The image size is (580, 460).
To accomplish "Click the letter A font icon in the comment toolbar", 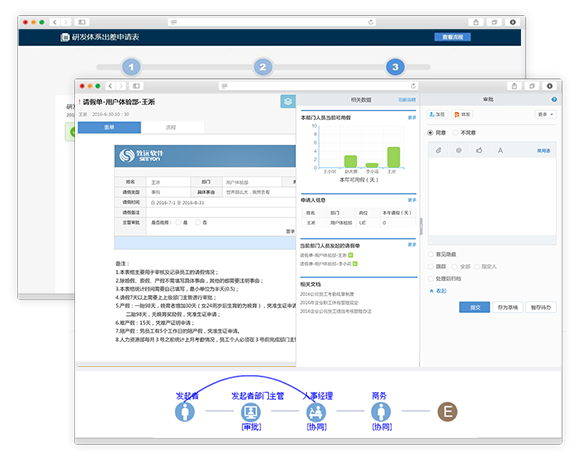I will pyautogui.click(x=500, y=150).
